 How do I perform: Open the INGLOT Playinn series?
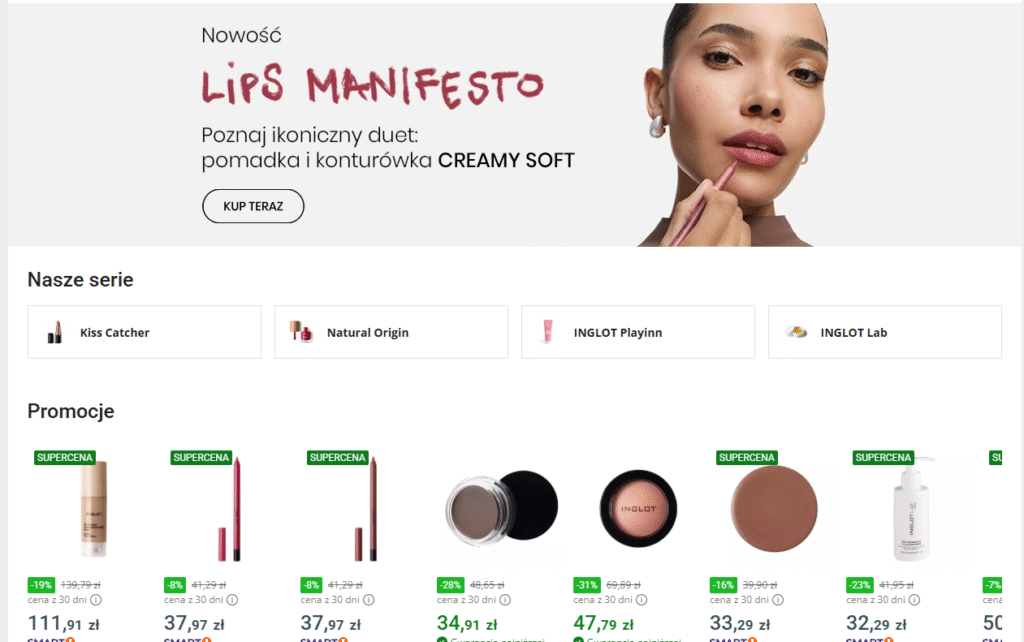[638, 332]
